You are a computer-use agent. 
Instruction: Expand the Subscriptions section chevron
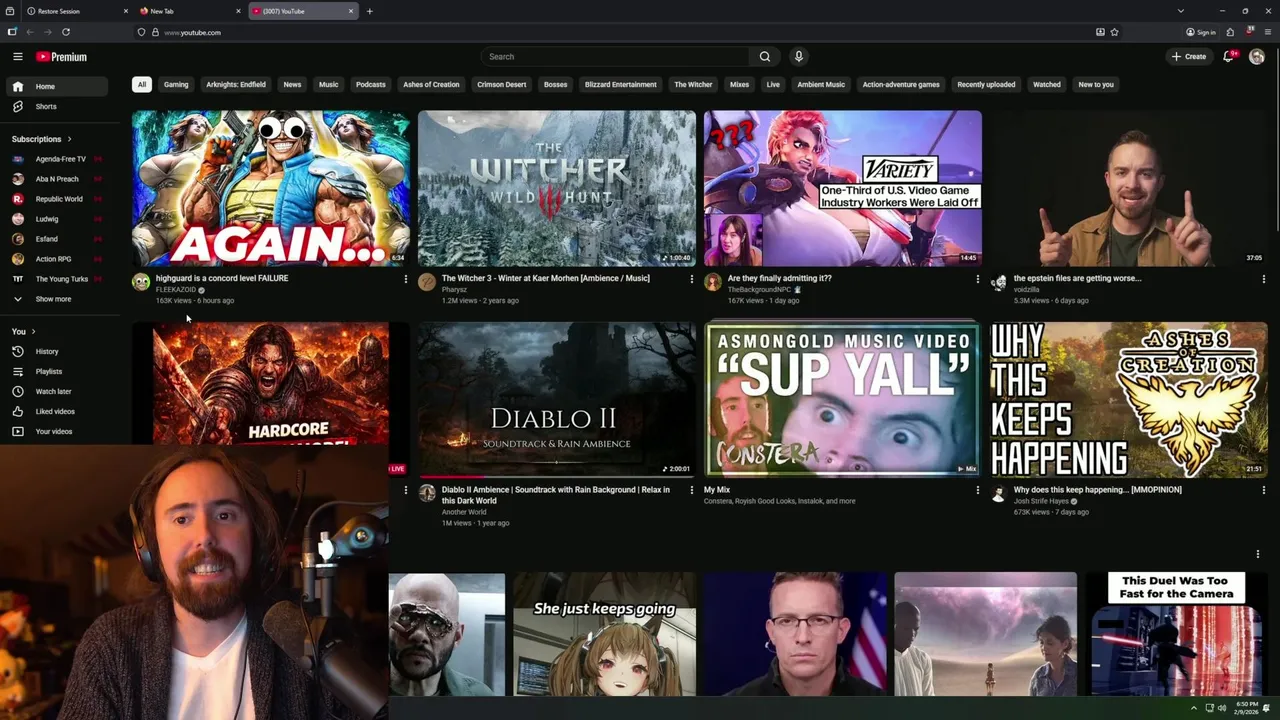click(x=69, y=139)
